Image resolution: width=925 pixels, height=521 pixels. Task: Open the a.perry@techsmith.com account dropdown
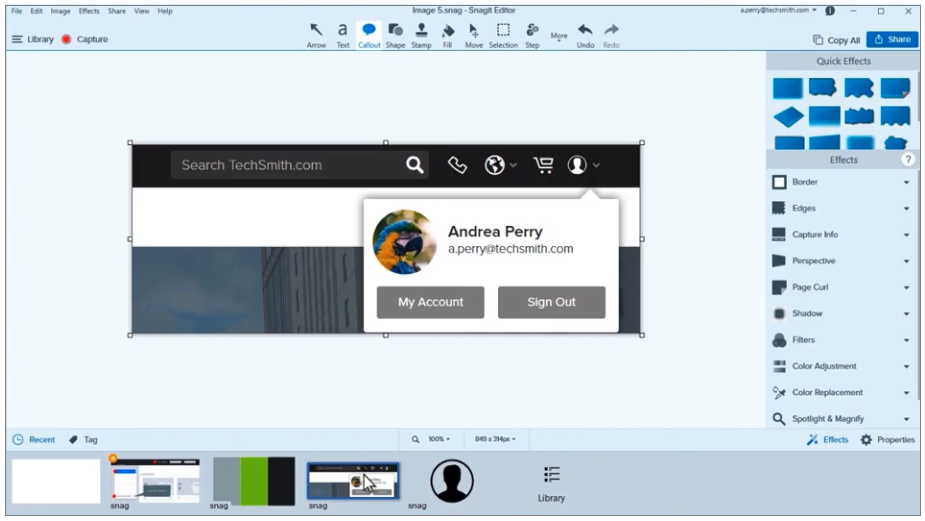click(779, 10)
